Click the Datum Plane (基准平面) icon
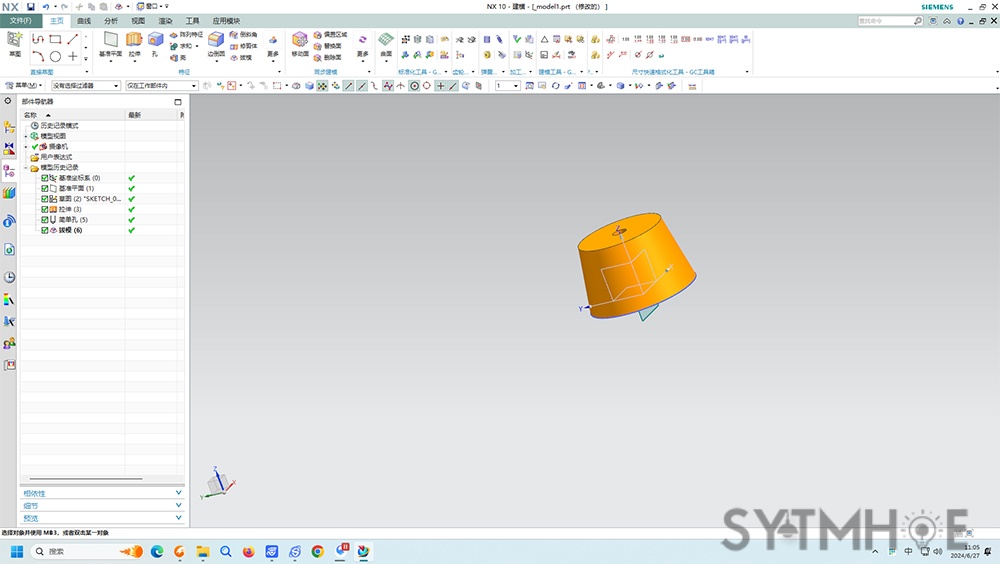Image resolution: width=1000 pixels, height=564 pixels. 110,42
